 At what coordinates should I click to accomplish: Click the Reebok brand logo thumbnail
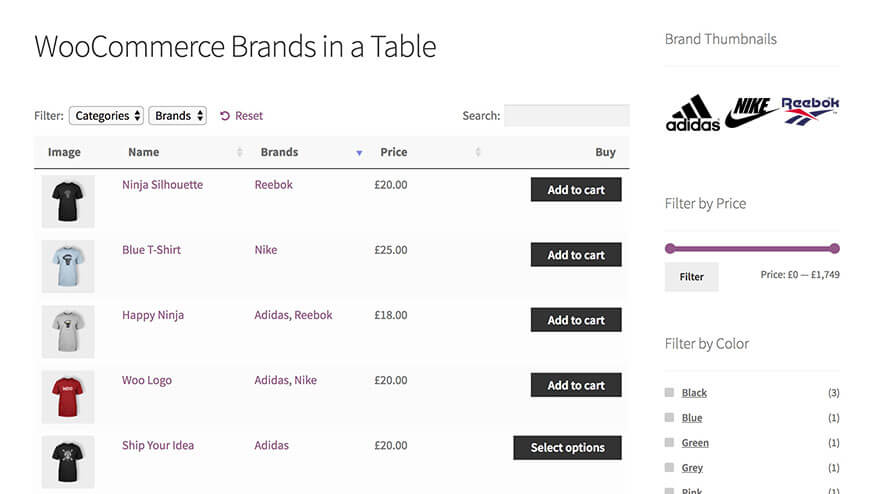[x=810, y=110]
